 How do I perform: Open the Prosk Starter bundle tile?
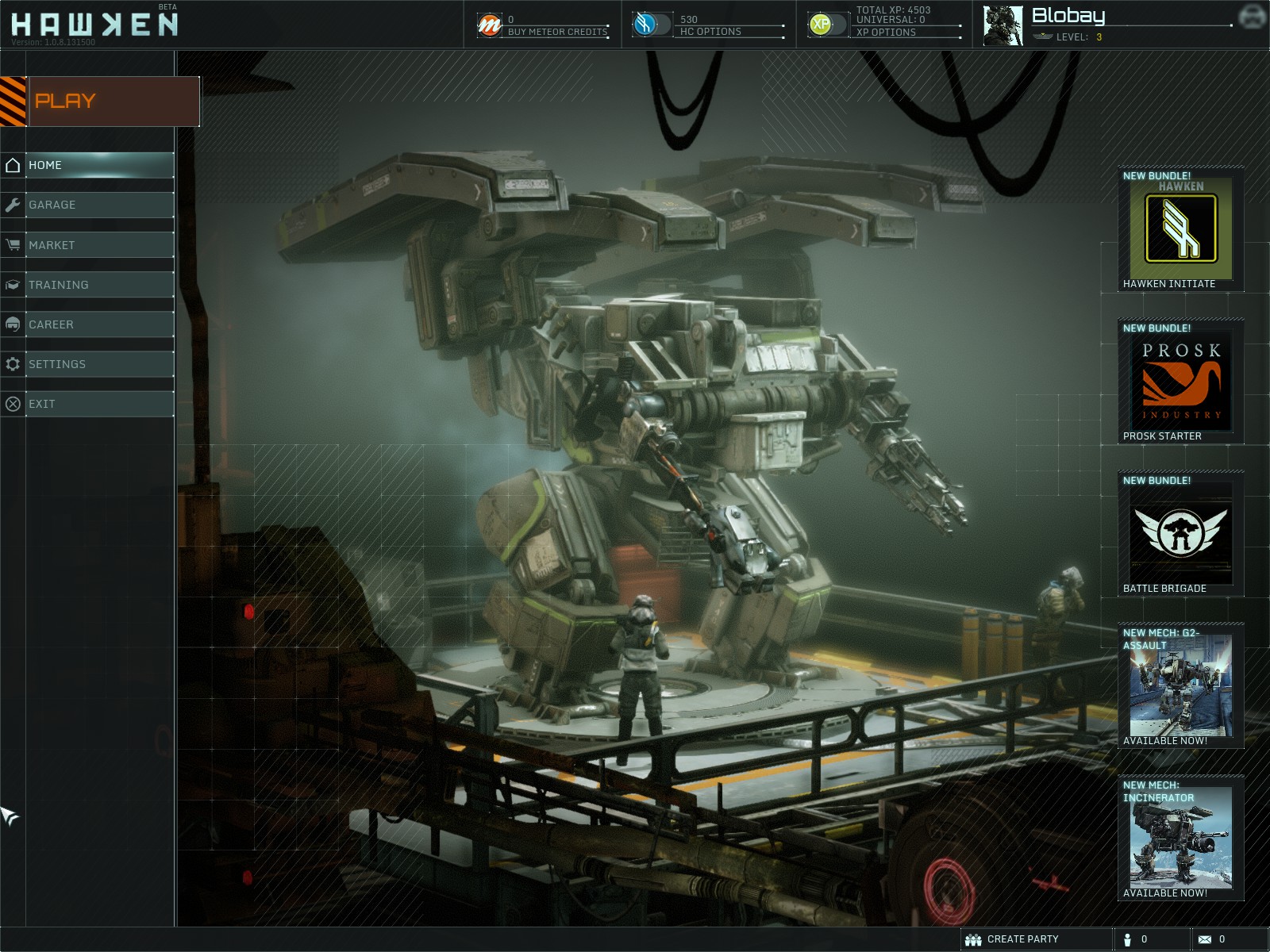point(1181,382)
